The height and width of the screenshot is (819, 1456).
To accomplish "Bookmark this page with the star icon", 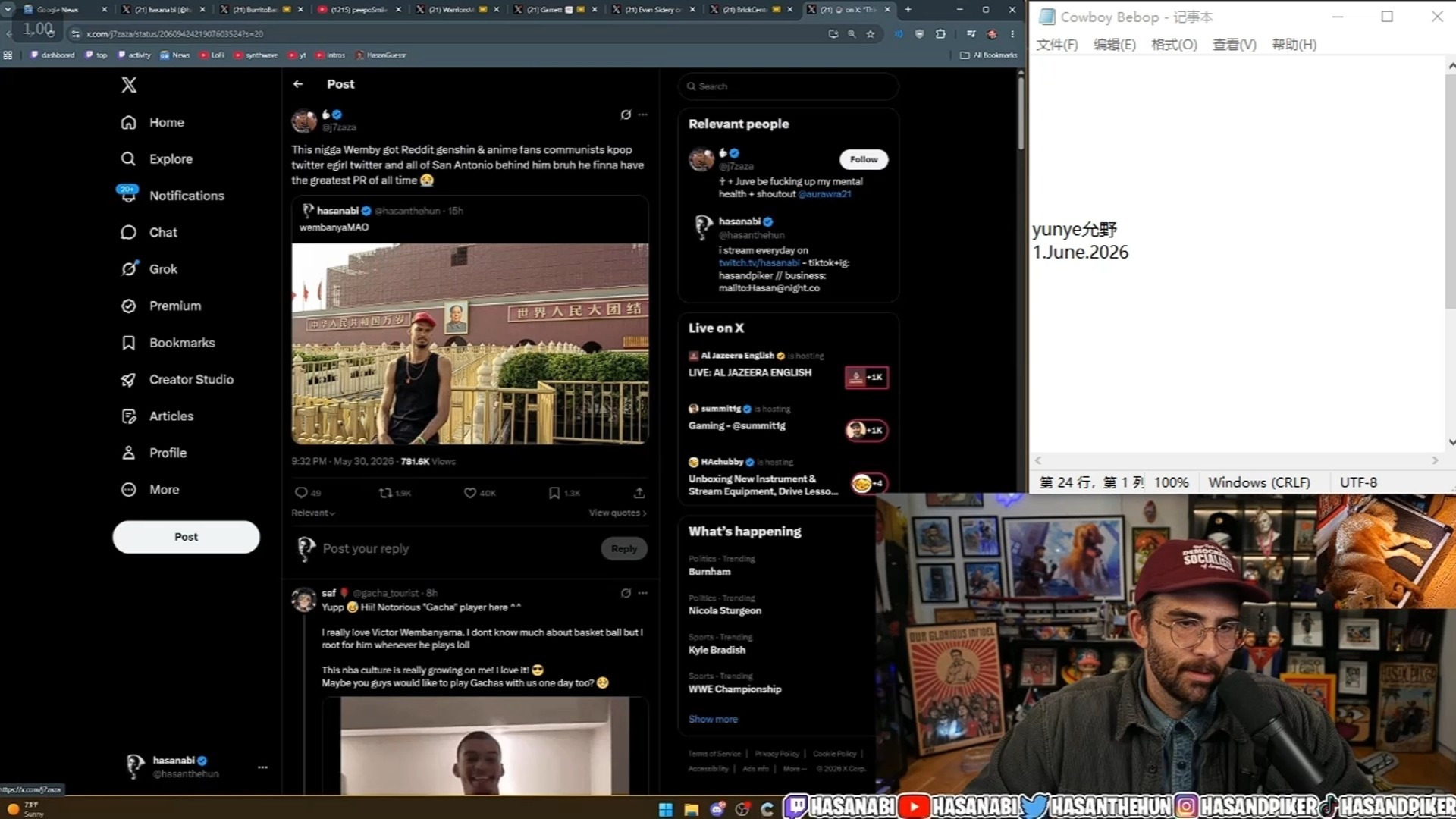I will (x=871, y=34).
